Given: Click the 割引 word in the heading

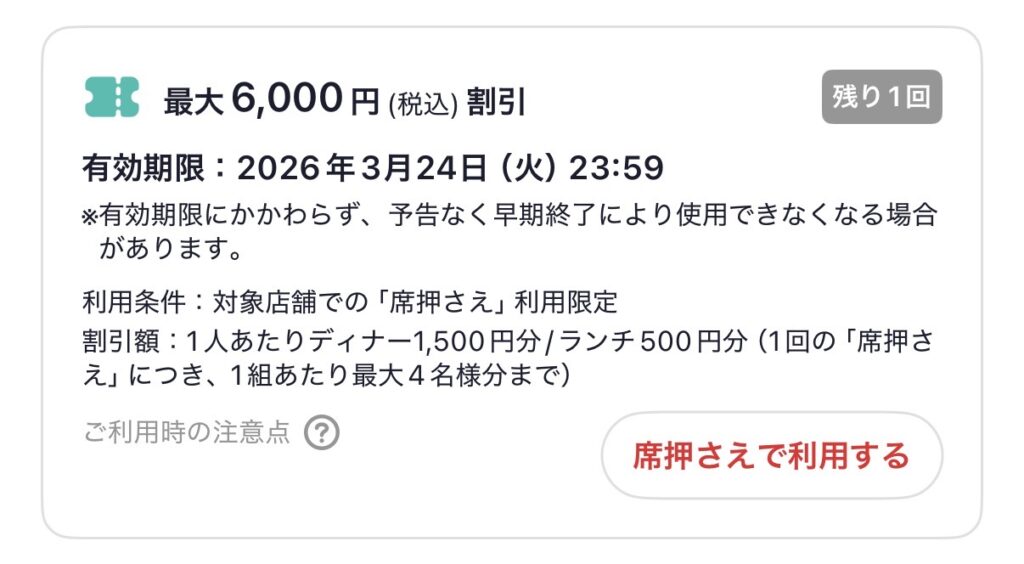Looking at the screenshot, I should [x=496, y=101].
